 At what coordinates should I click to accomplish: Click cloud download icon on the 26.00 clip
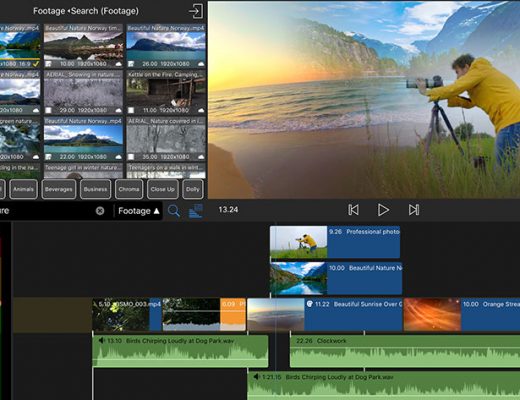(x=201, y=64)
